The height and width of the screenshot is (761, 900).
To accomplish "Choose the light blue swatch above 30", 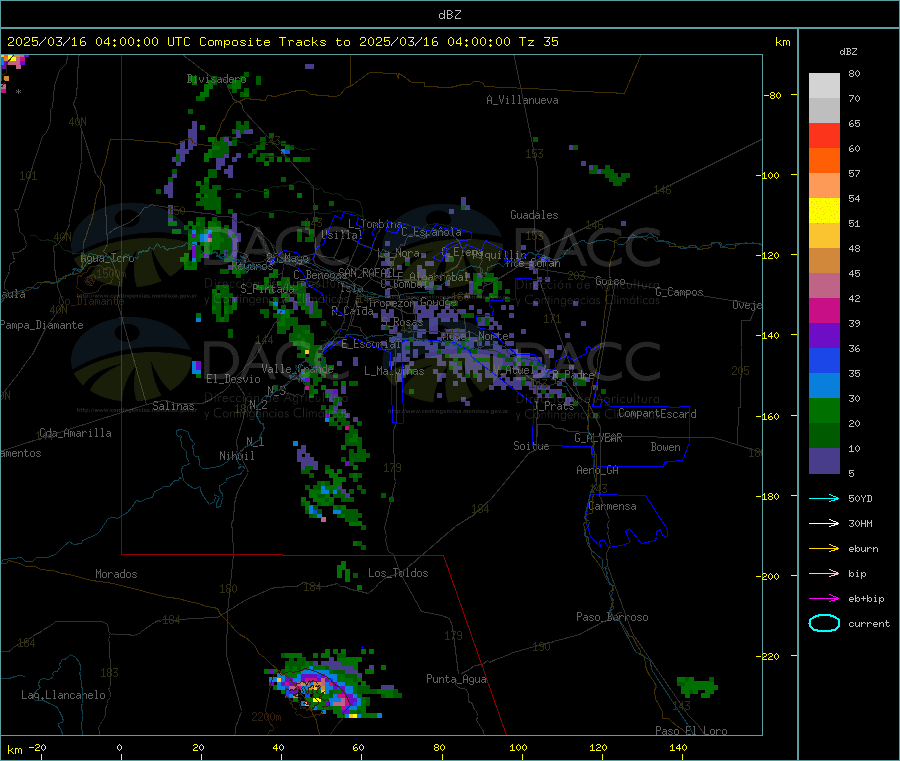I will [x=824, y=386].
